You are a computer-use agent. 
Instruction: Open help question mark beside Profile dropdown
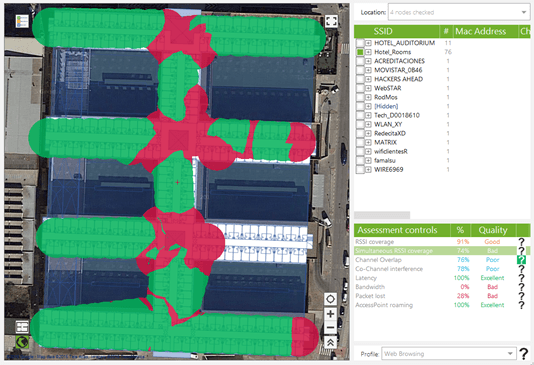click(524, 353)
